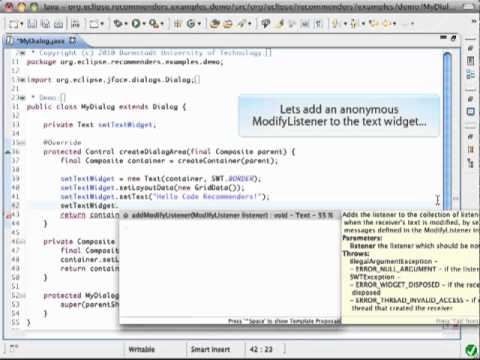This screenshot has height=360, width=480.
Task: Select the addModifyListener completion proposal
Action: [230, 215]
